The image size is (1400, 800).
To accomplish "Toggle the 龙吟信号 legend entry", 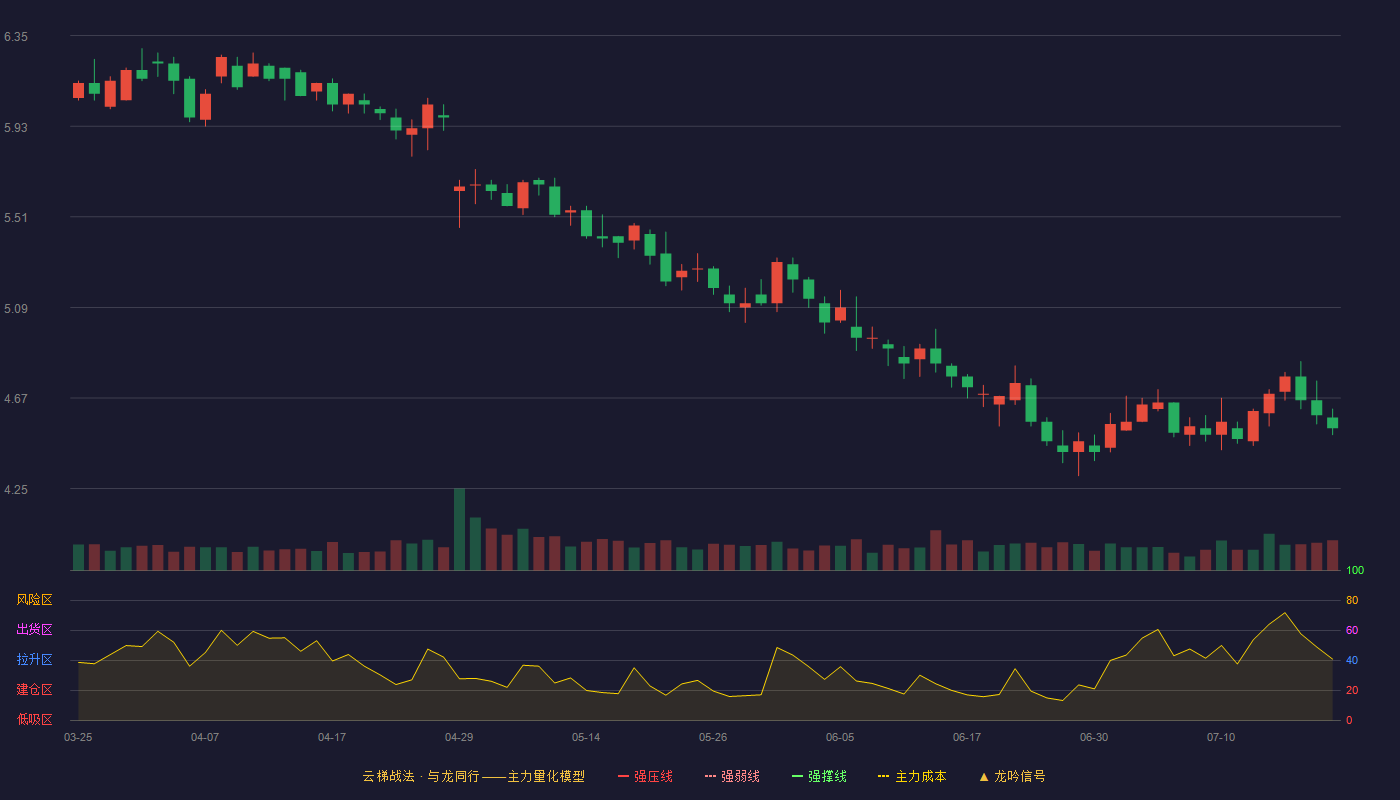I will pyautogui.click(x=1012, y=776).
